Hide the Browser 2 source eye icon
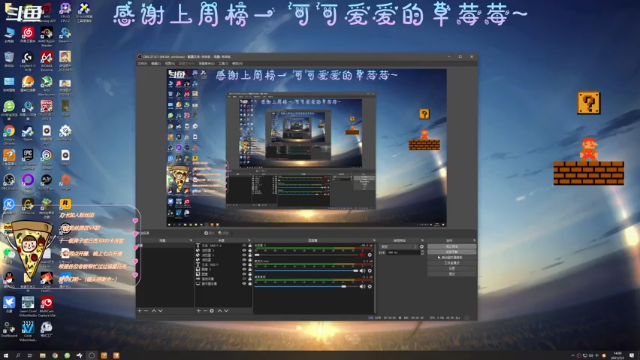 (x=244, y=255)
